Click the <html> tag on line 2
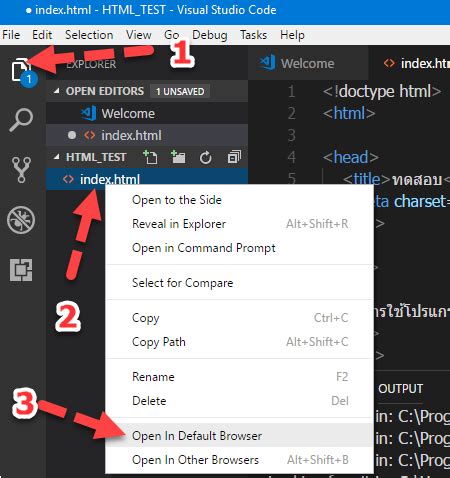This screenshot has width=450, height=478. 349,113
